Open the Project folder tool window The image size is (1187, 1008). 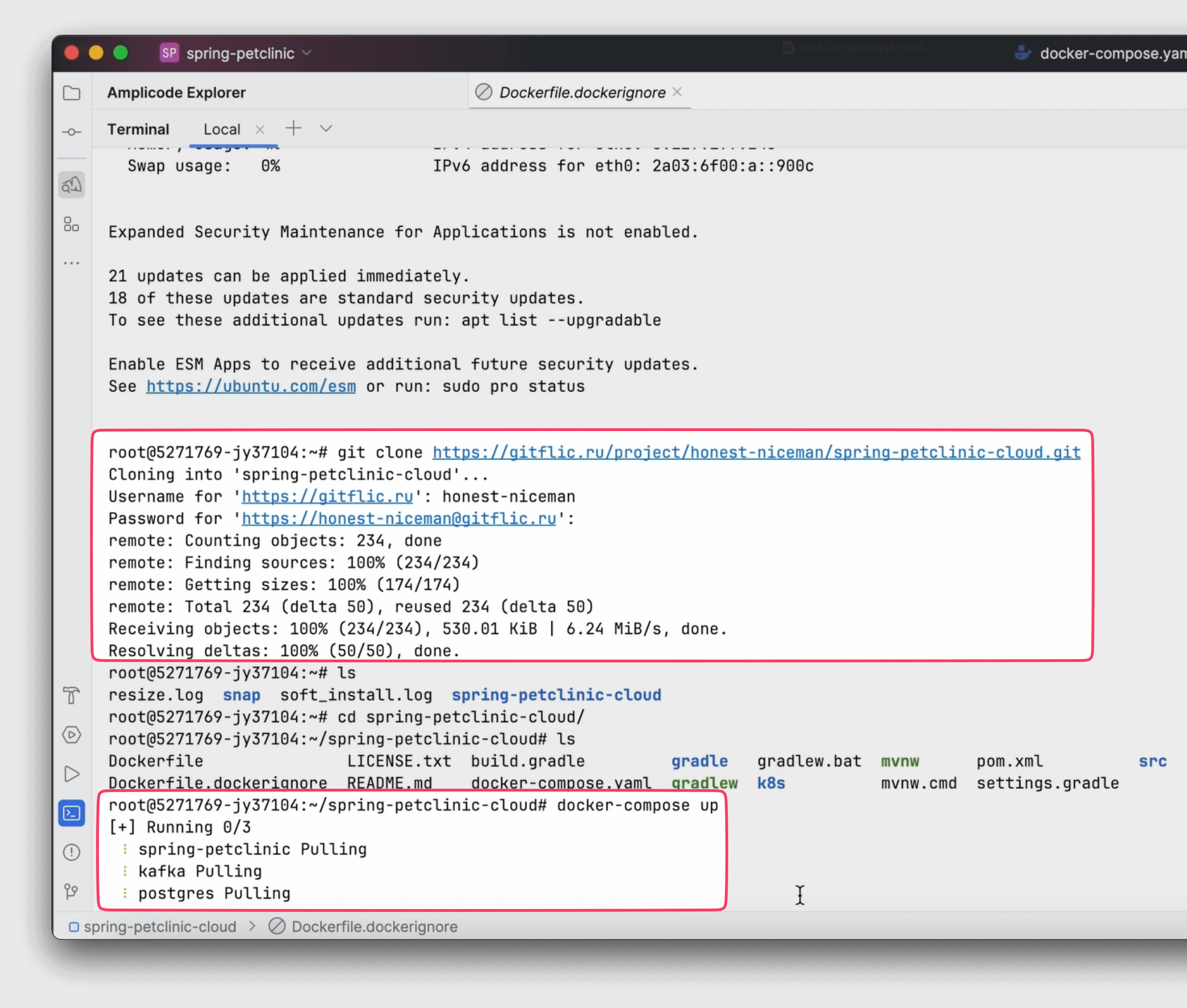72,92
